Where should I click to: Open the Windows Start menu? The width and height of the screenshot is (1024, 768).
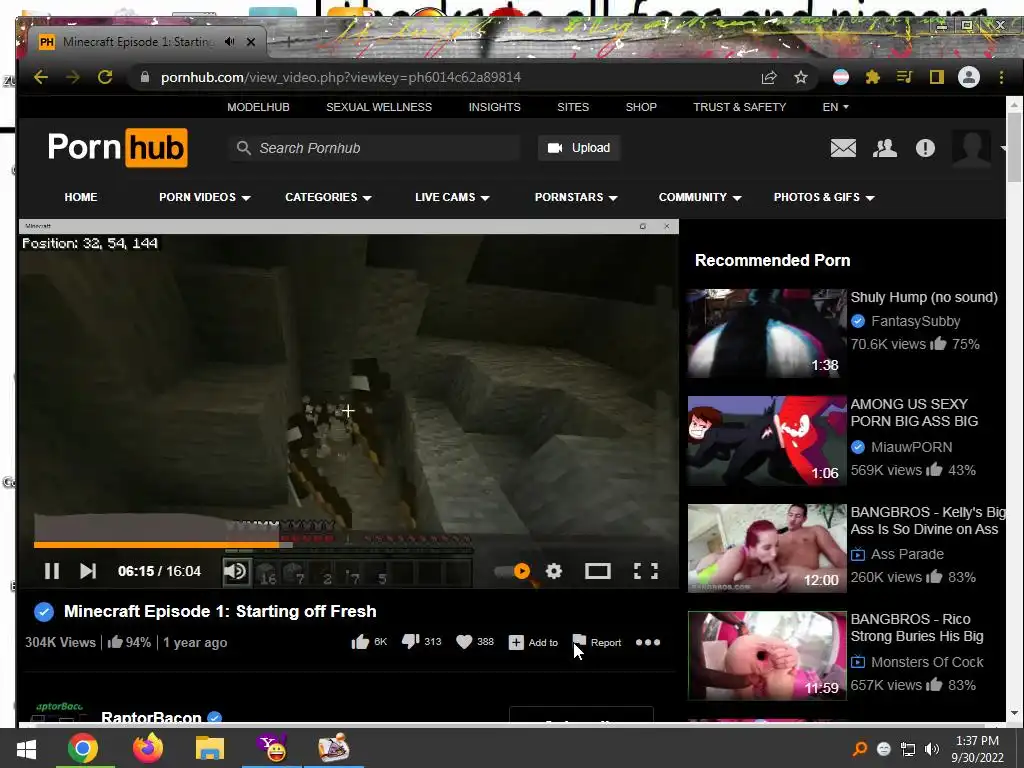tap(26, 748)
